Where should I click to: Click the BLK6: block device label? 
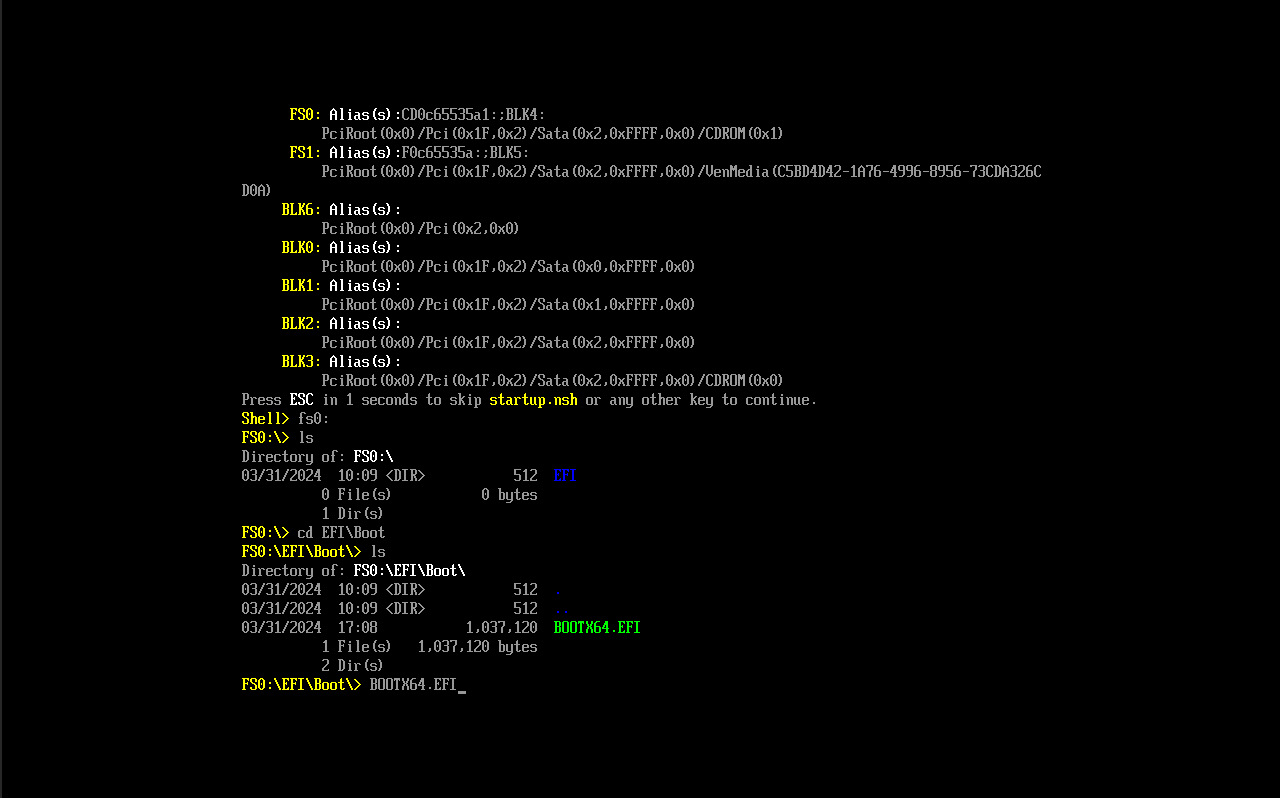point(298,209)
